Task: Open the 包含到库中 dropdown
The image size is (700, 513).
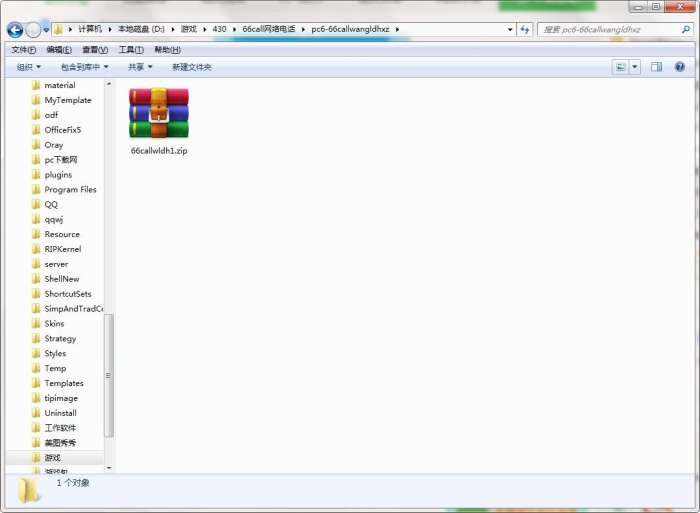Action: [84, 67]
